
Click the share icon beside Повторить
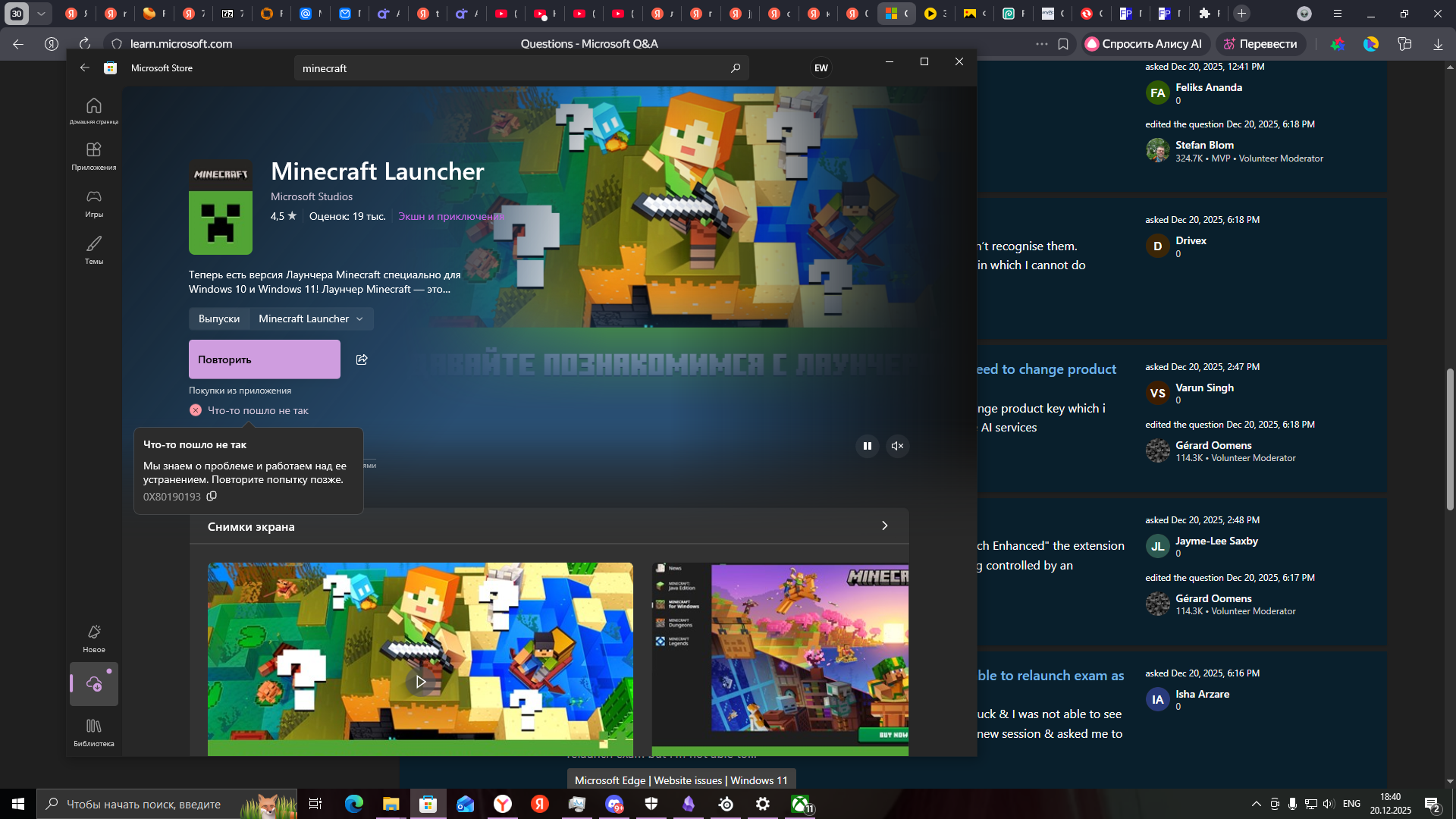362,359
